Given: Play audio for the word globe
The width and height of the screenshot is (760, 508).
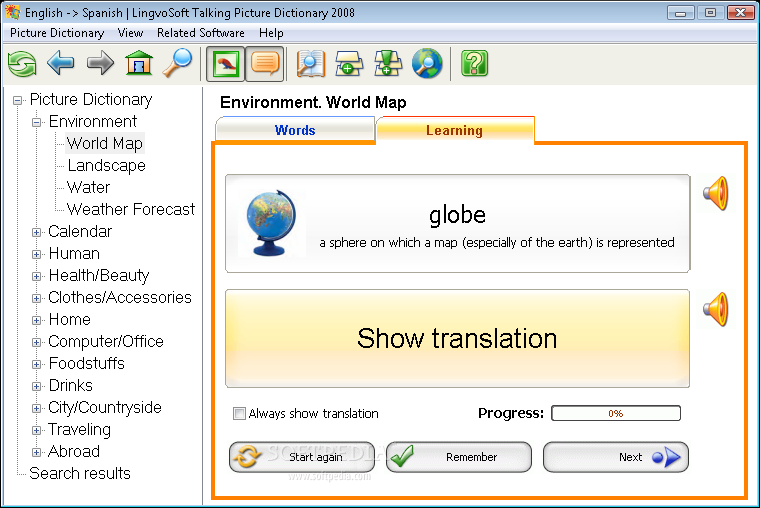Looking at the screenshot, I should (716, 193).
